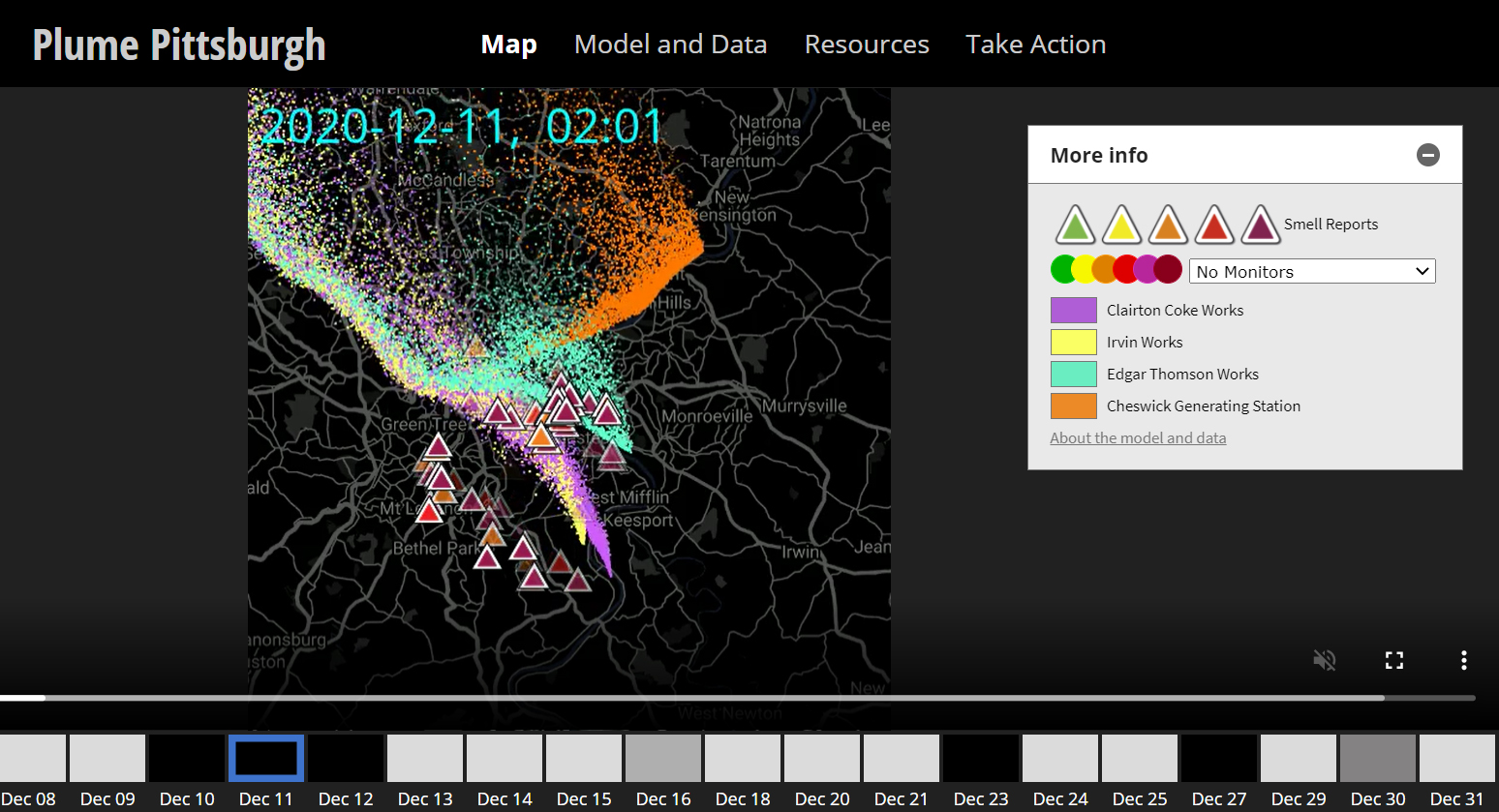Click the green monitor circle in the legend
This screenshot has height=812, width=1499.
click(1063, 269)
